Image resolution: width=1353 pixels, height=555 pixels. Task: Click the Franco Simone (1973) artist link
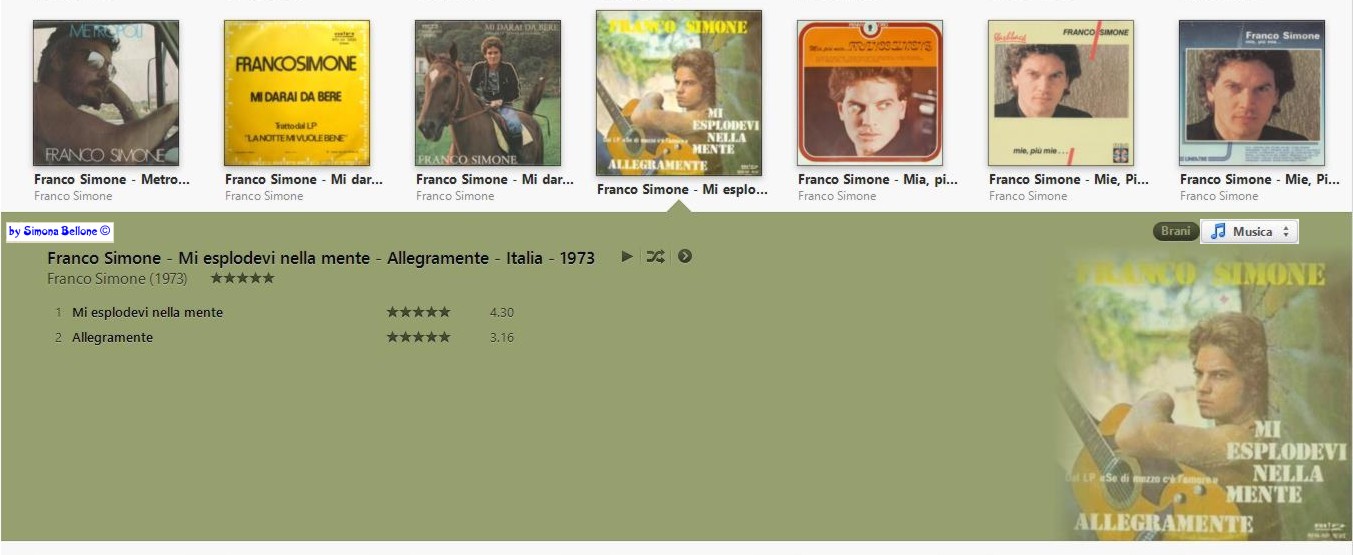[117, 279]
